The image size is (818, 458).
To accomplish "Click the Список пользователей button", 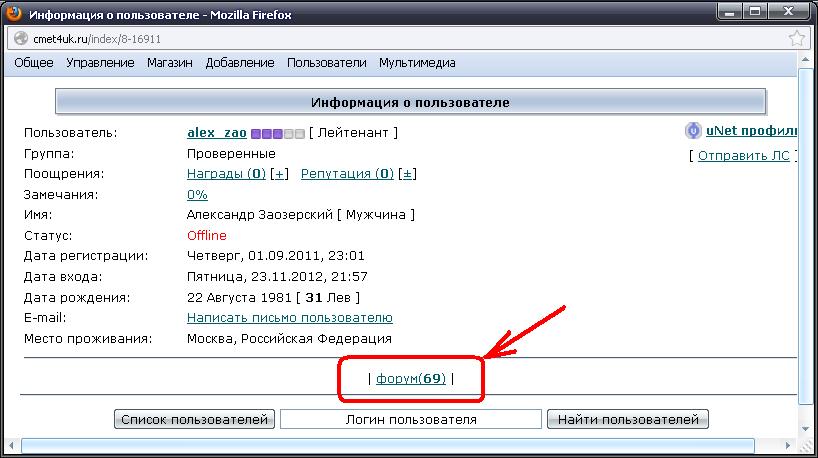I will click(195, 419).
